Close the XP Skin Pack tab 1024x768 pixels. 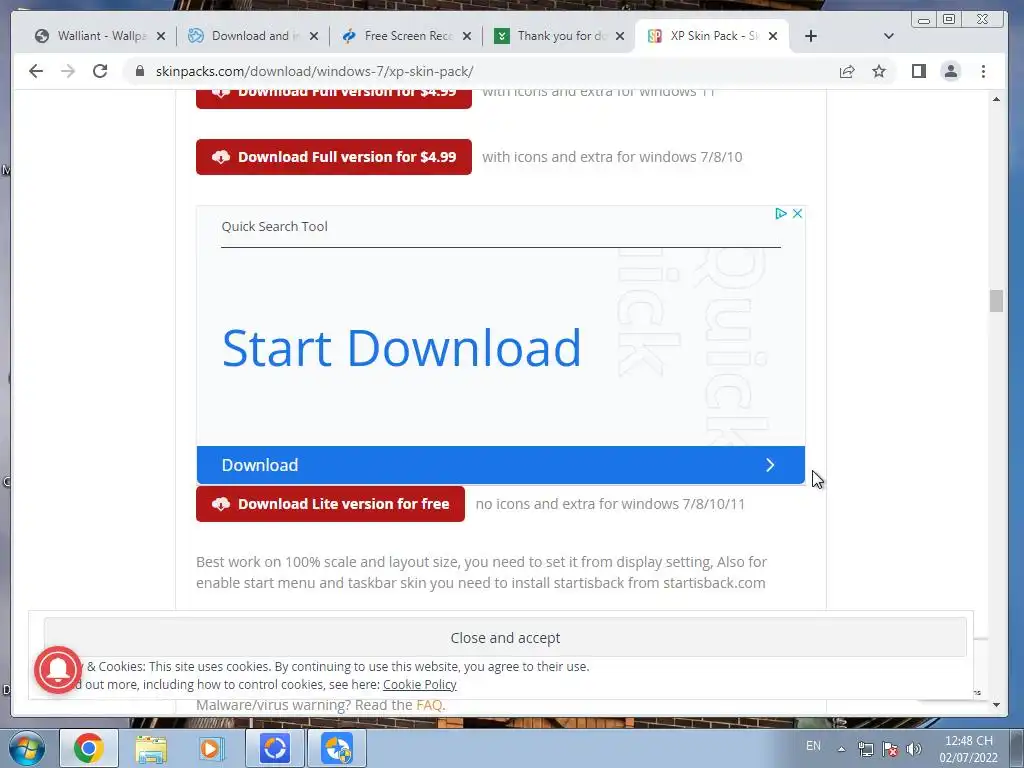[773, 36]
